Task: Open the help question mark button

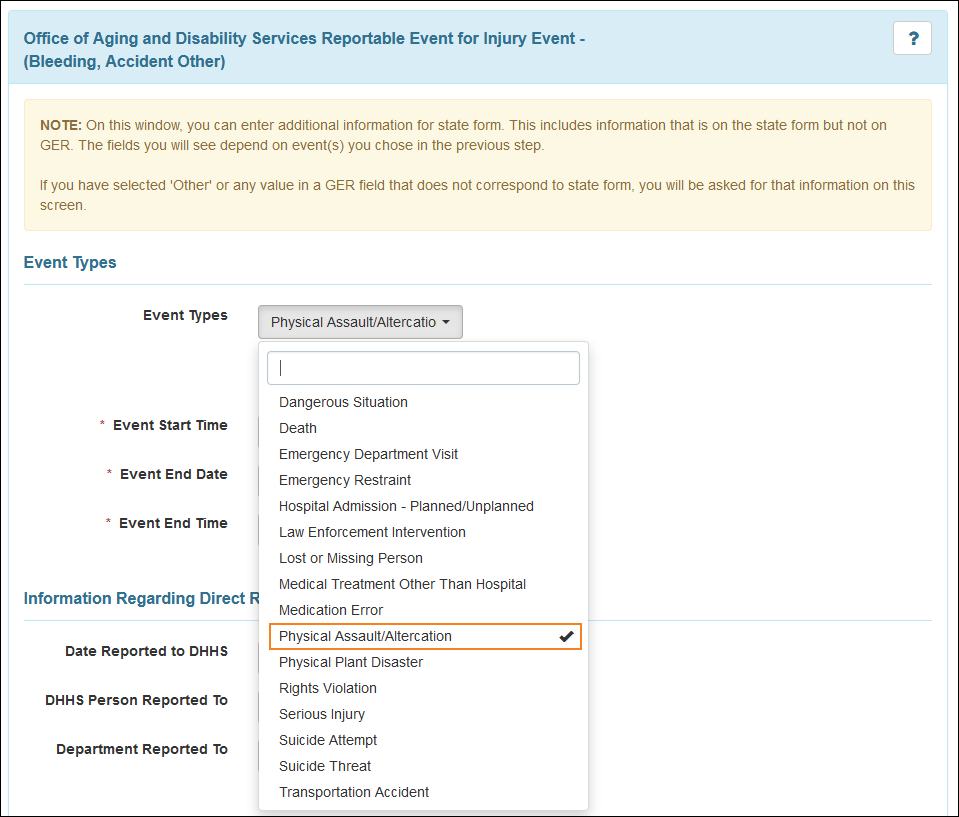Action: 912,38
